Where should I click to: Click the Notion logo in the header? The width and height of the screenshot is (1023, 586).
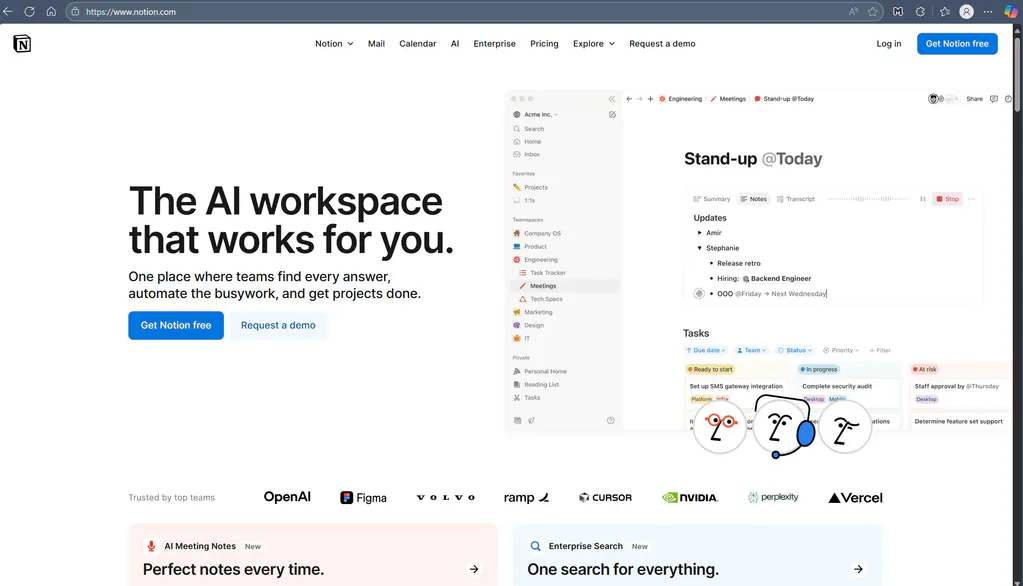(22, 44)
